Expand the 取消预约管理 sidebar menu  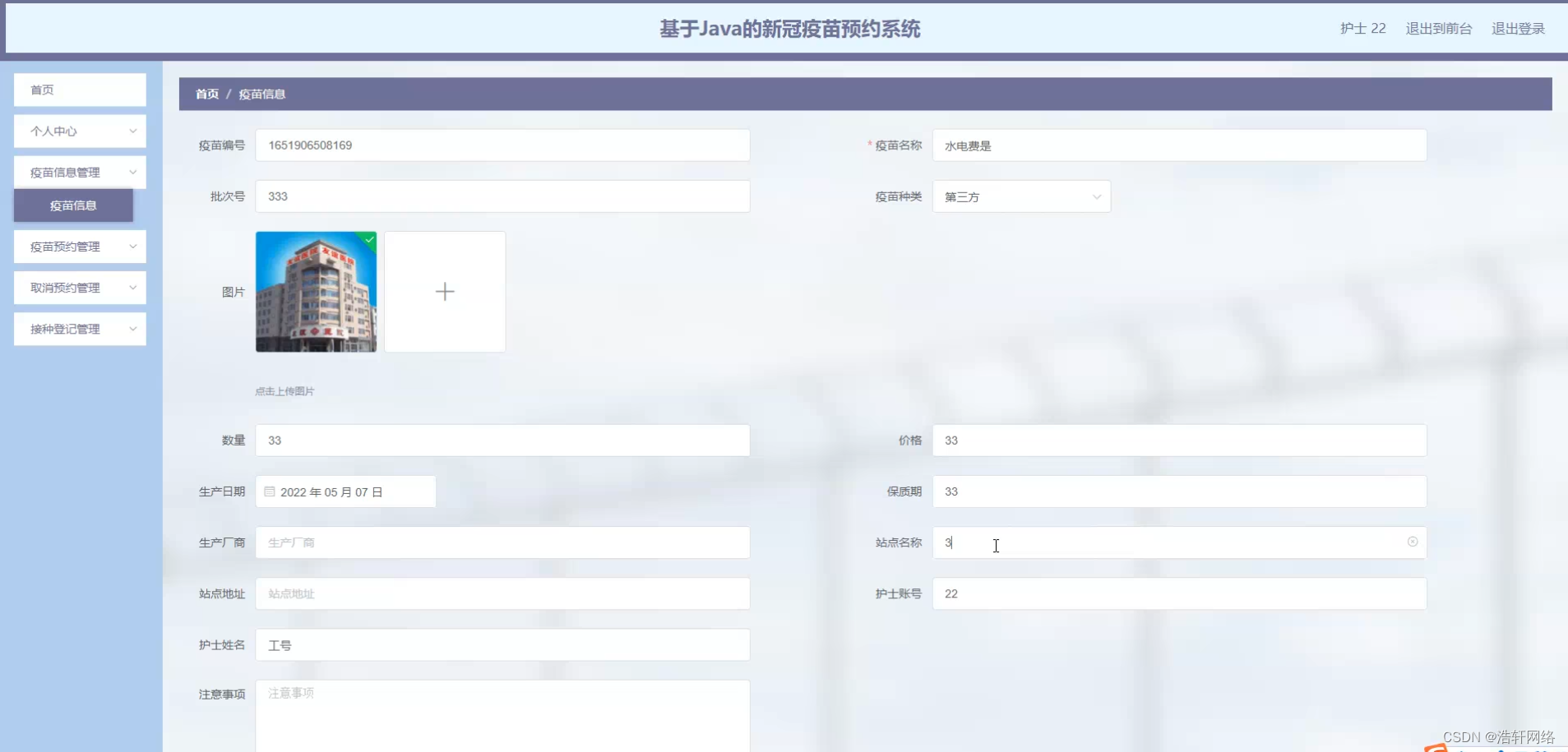pyautogui.click(x=80, y=287)
